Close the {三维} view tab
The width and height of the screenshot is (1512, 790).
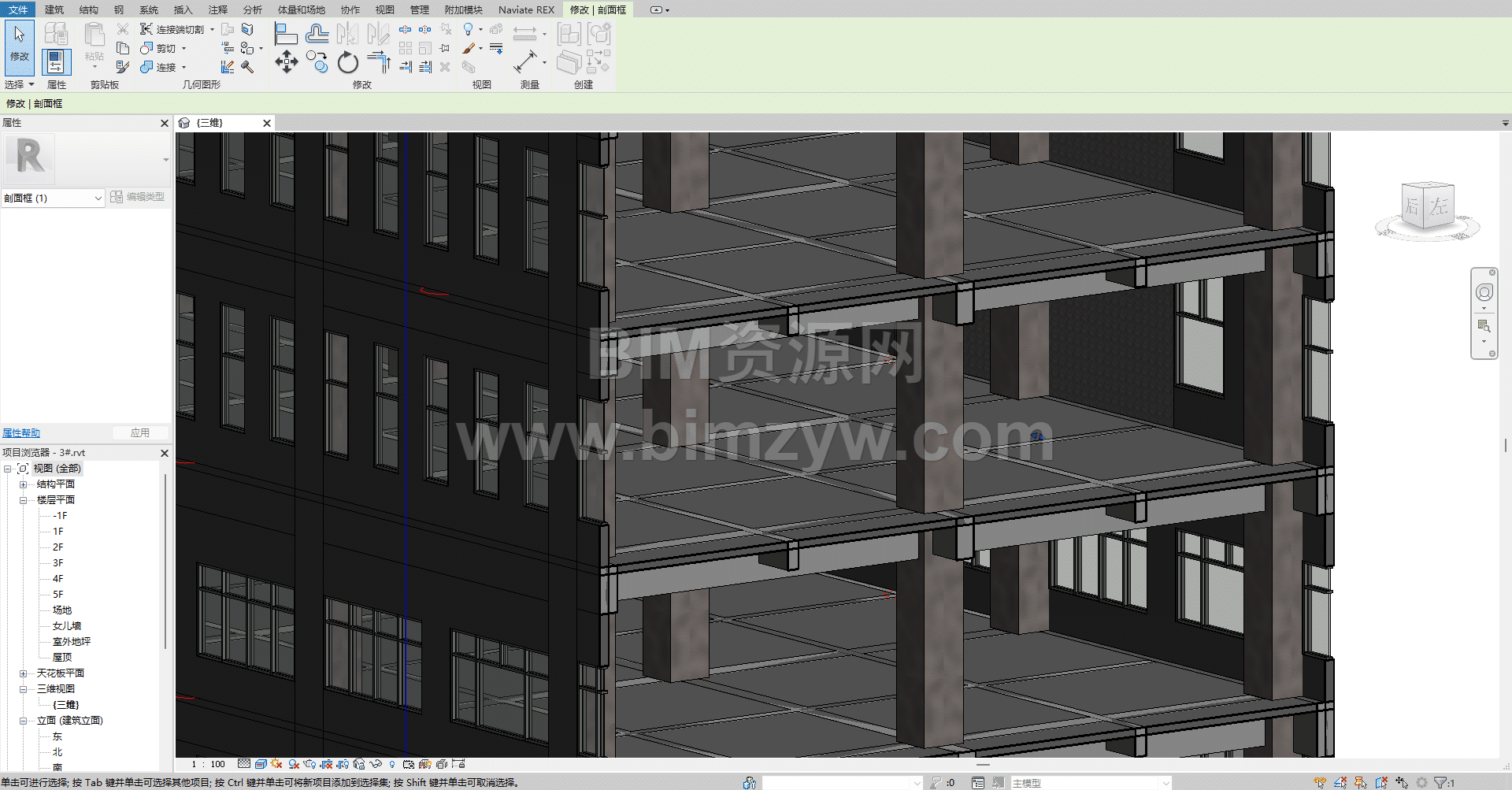267,123
